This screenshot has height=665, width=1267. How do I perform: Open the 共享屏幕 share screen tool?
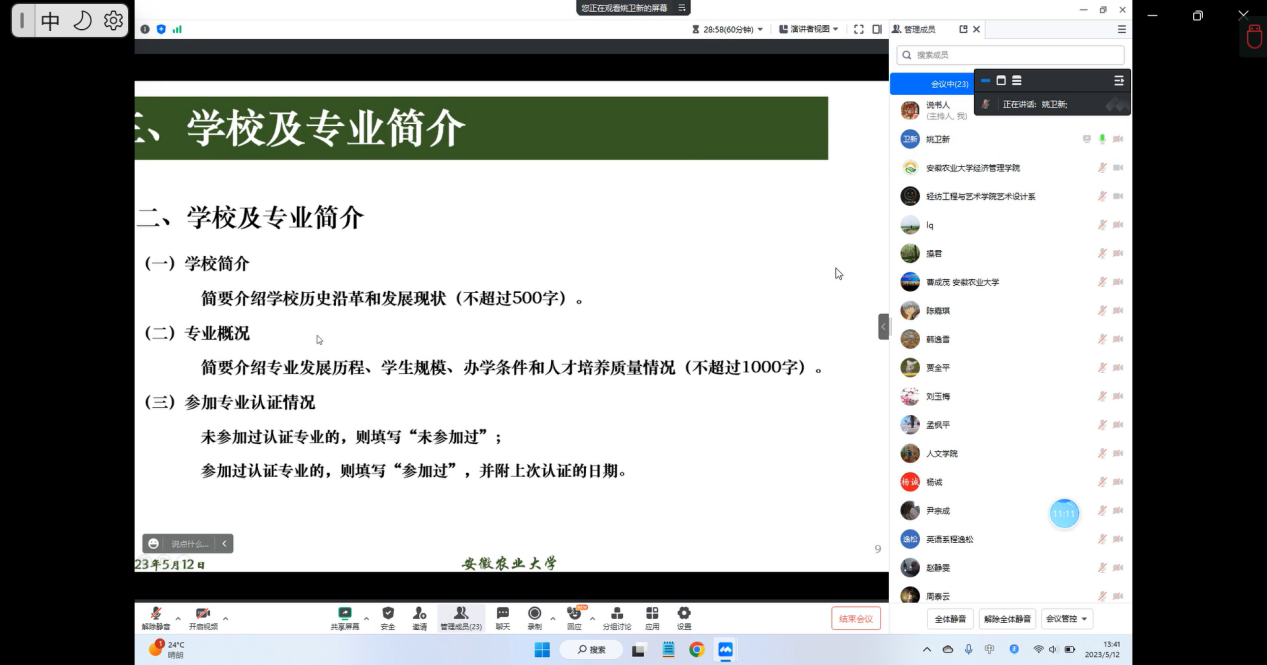tap(345, 617)
